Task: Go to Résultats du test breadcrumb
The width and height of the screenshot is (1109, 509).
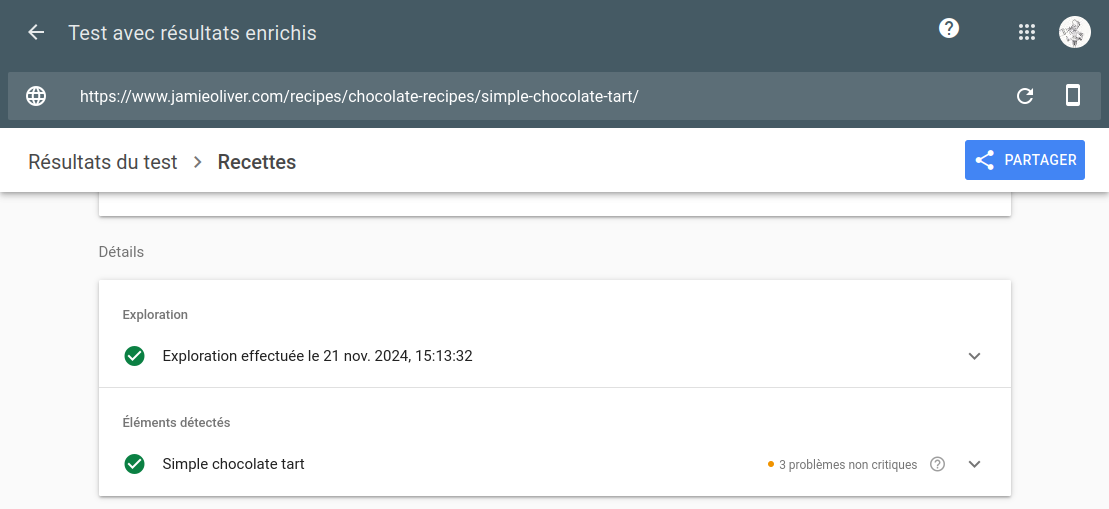Action: [103, 162]
